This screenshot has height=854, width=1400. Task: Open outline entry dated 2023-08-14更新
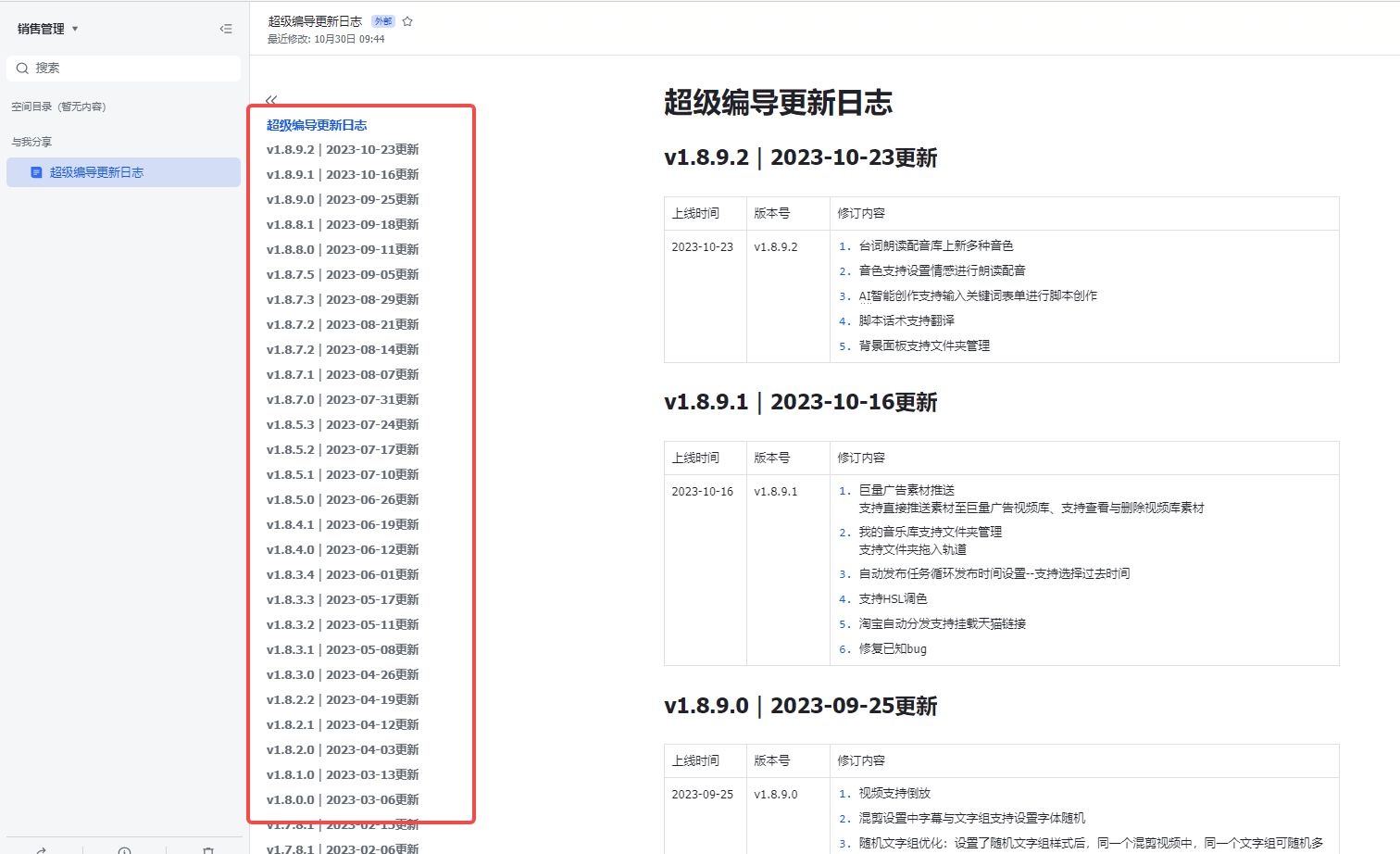(x=343, y=349)
